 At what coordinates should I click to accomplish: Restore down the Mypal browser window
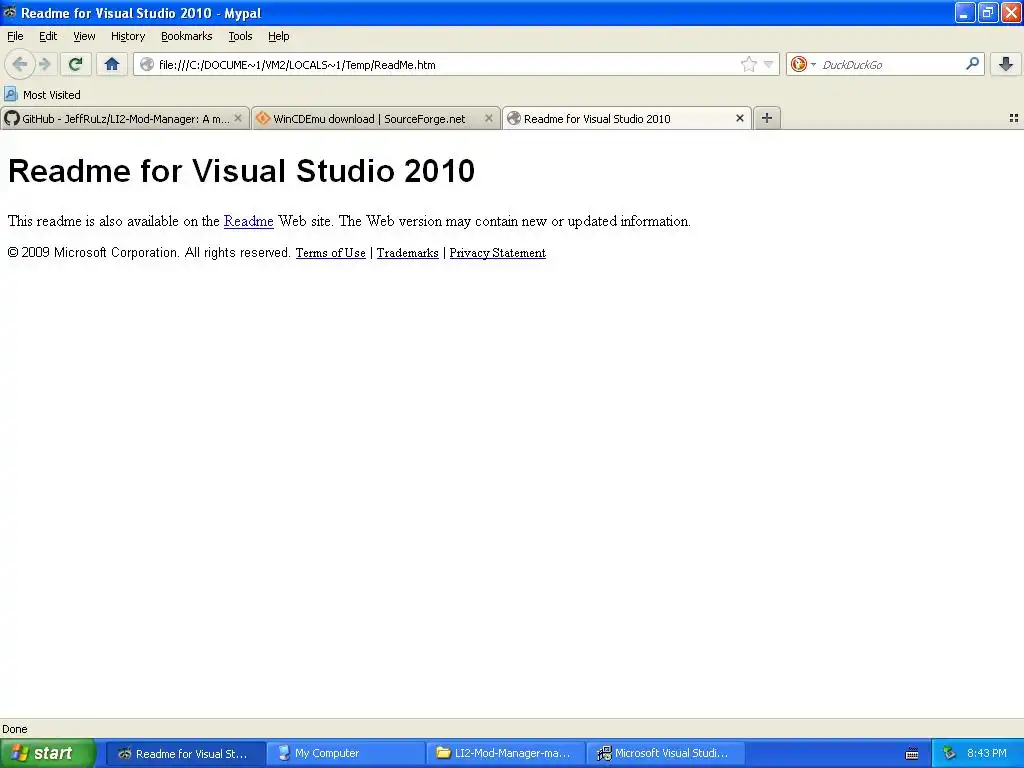988,12
